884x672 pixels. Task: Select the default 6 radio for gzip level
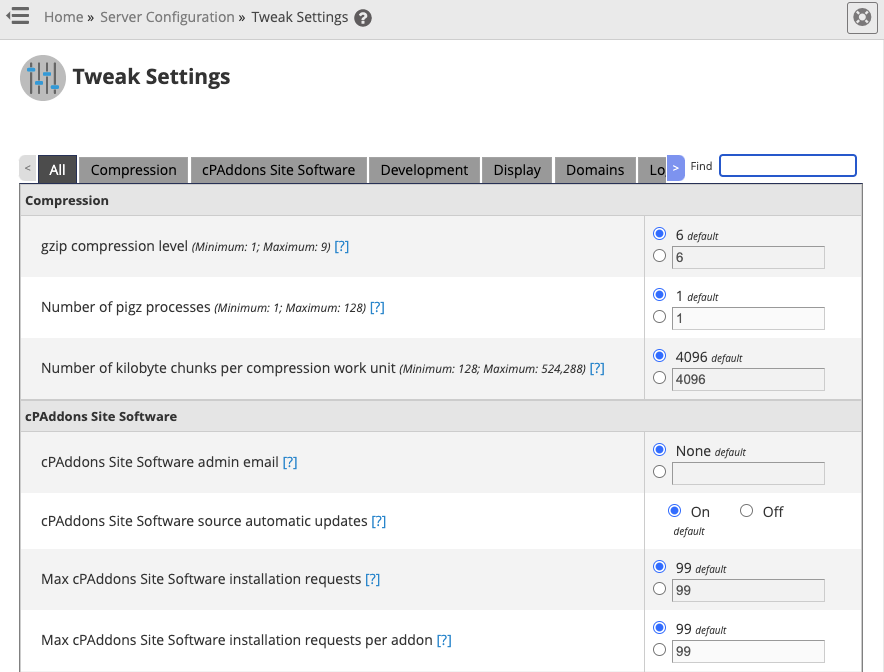659,232
